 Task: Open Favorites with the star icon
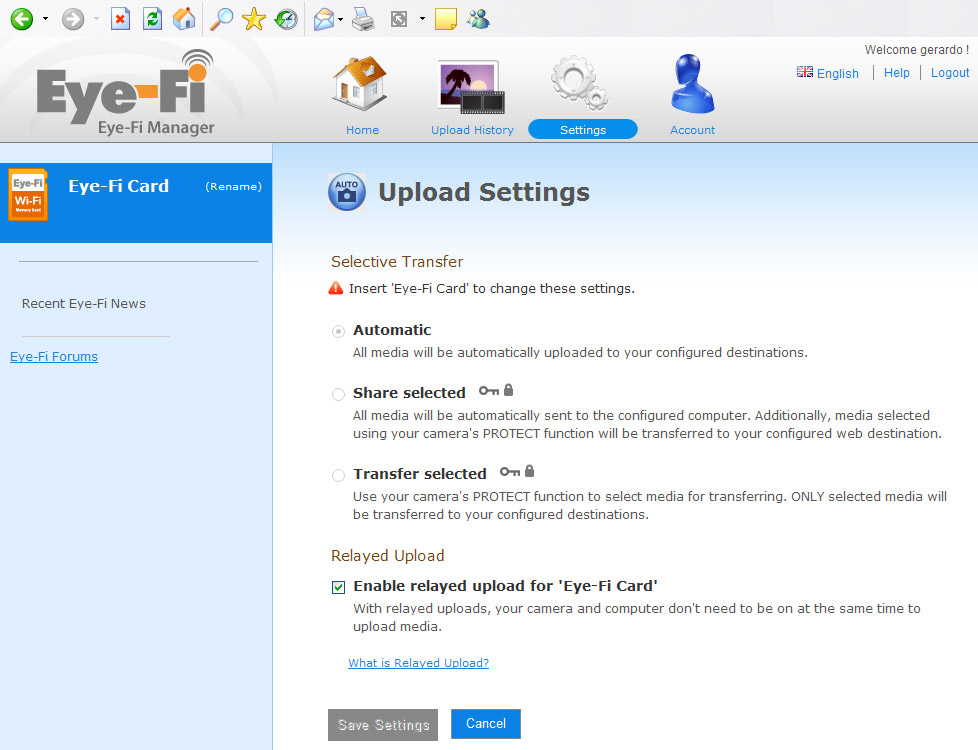coord(254,19)
